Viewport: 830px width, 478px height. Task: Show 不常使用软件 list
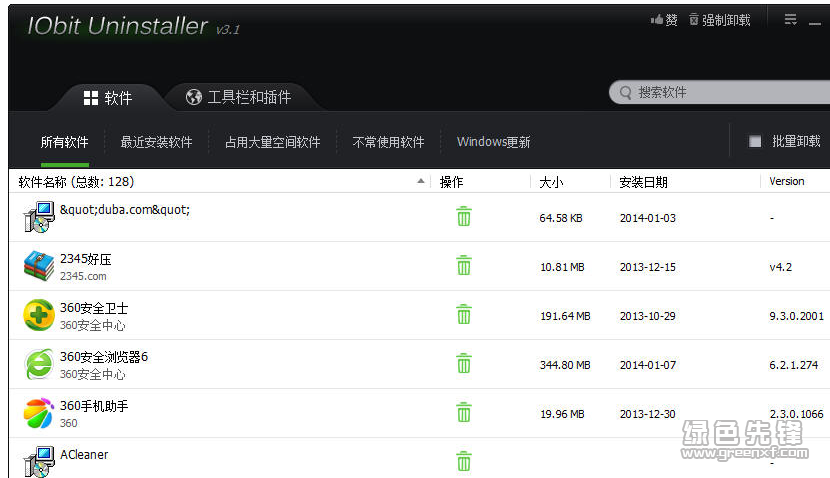pos(388,142)
